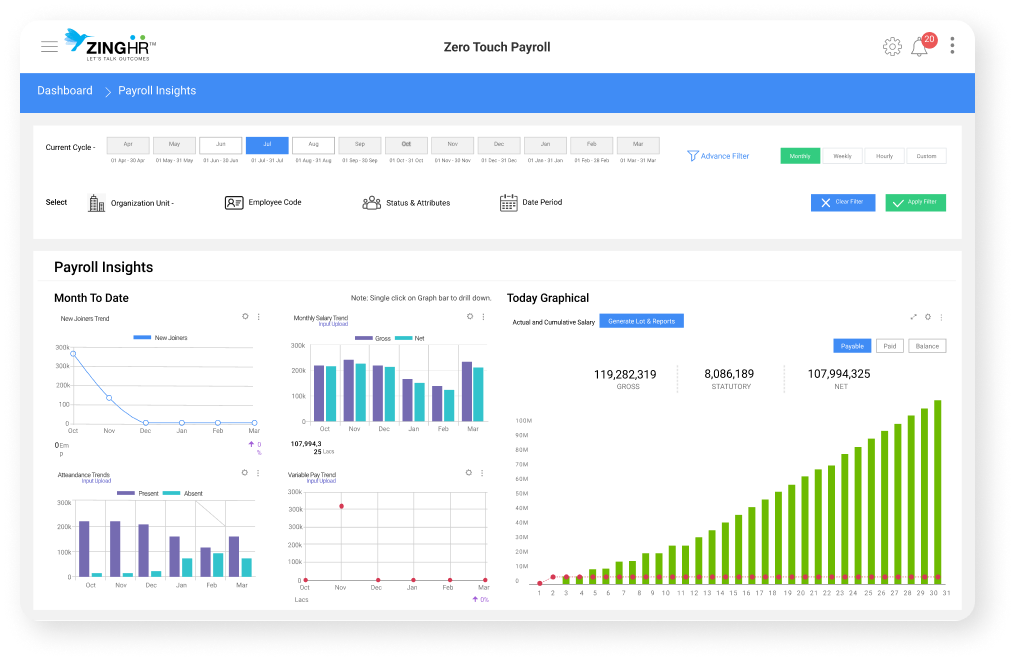Expand the Today Graphical chart fullscreen
Image resolution: width=1015 pixels, height=661 pixels.
(913, 317)
